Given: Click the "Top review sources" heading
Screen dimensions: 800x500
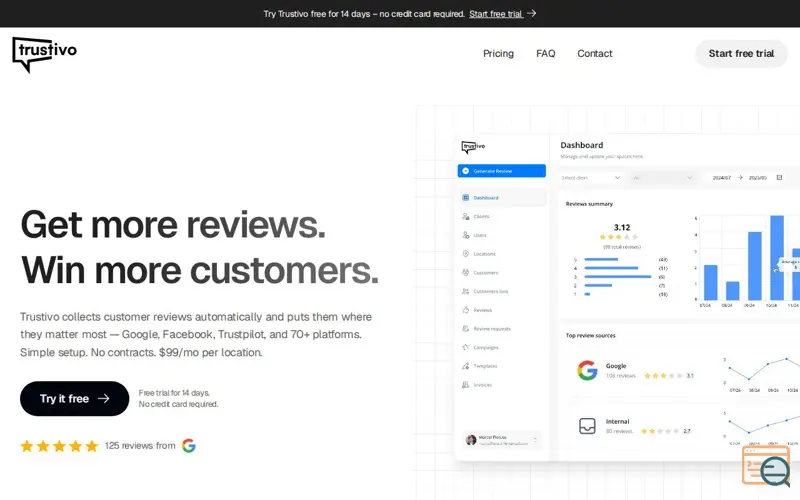Looking at the screenshot, I should coord(590,335).
